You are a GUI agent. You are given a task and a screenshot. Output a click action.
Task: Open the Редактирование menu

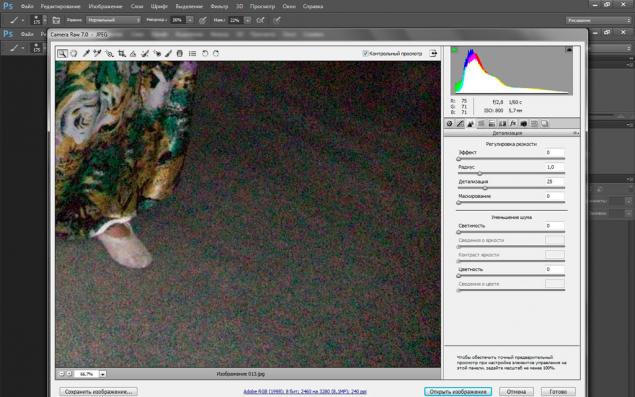[x=60, y=6]
